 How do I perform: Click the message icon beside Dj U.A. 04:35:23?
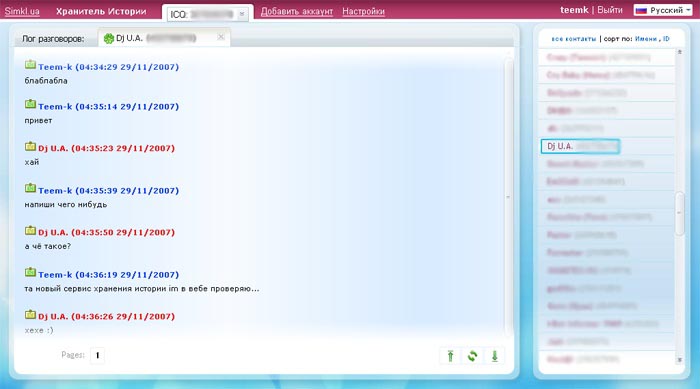[30, 146]
